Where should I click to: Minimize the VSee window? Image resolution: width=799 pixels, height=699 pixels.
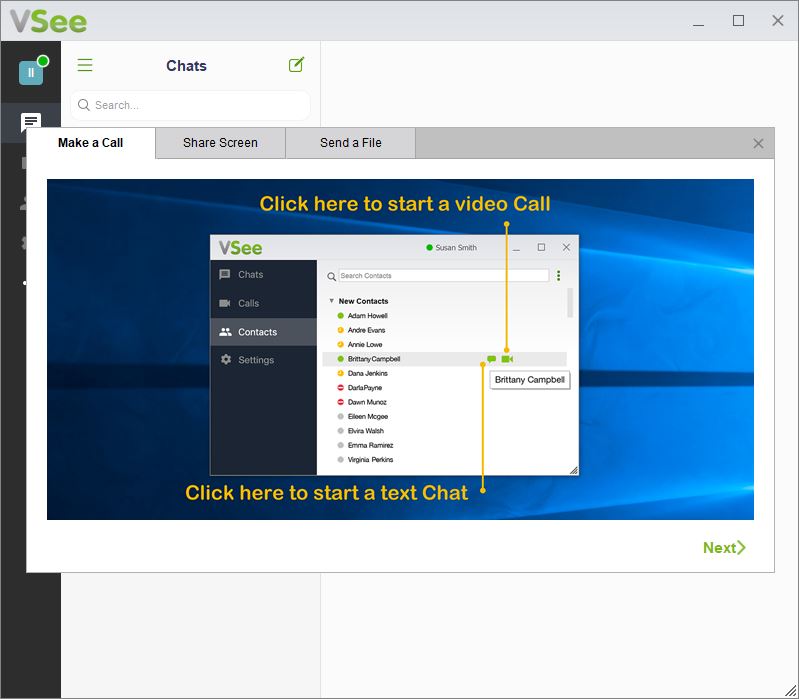[x=699, y=21]
